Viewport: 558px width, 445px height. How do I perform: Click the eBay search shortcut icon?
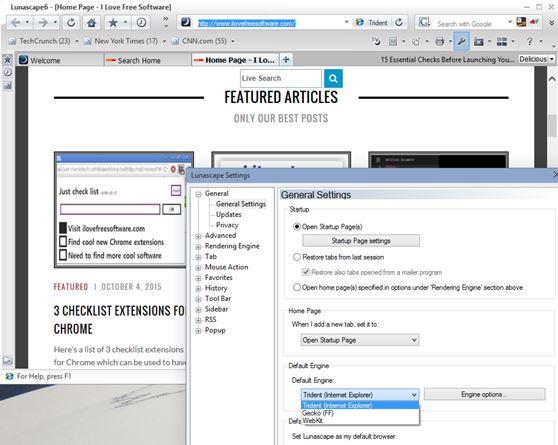[534, 22]
